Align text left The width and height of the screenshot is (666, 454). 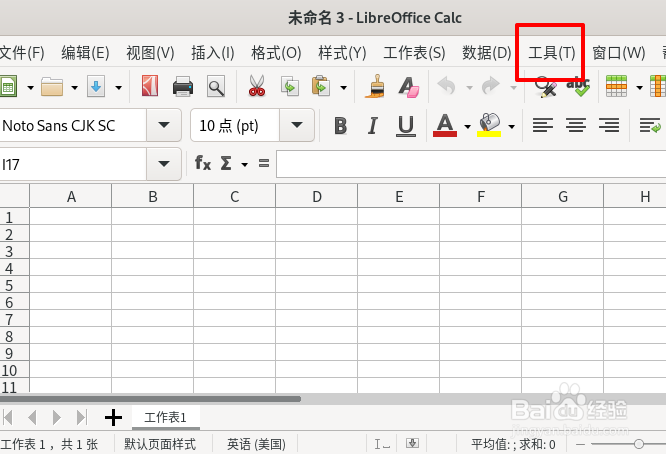543,126
